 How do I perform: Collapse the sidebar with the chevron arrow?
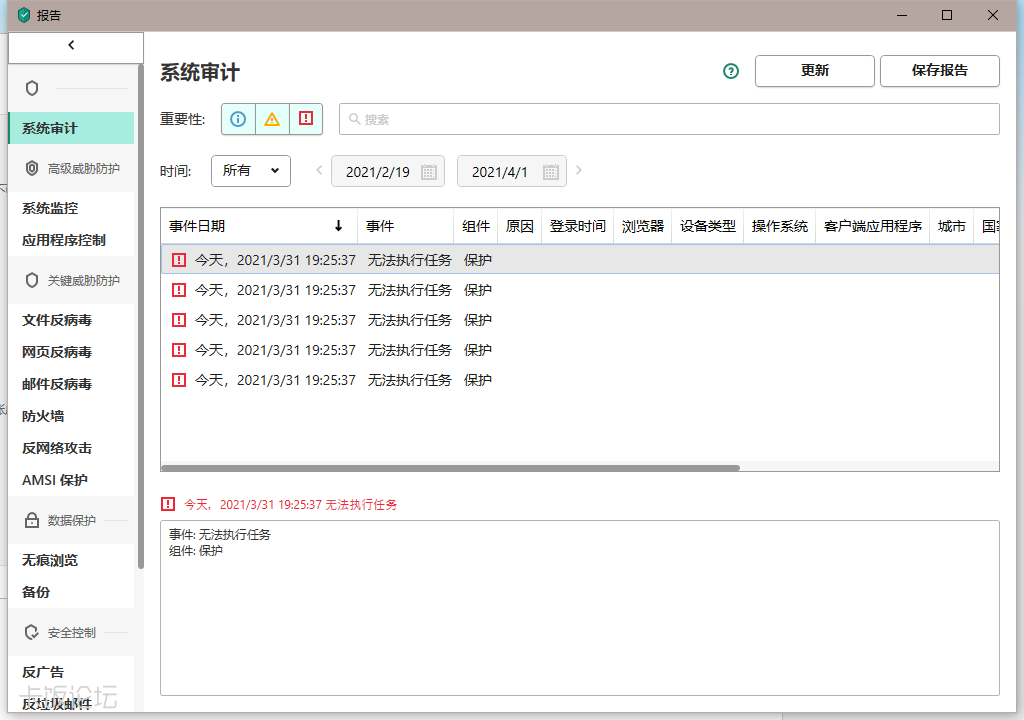coord(70,44)
